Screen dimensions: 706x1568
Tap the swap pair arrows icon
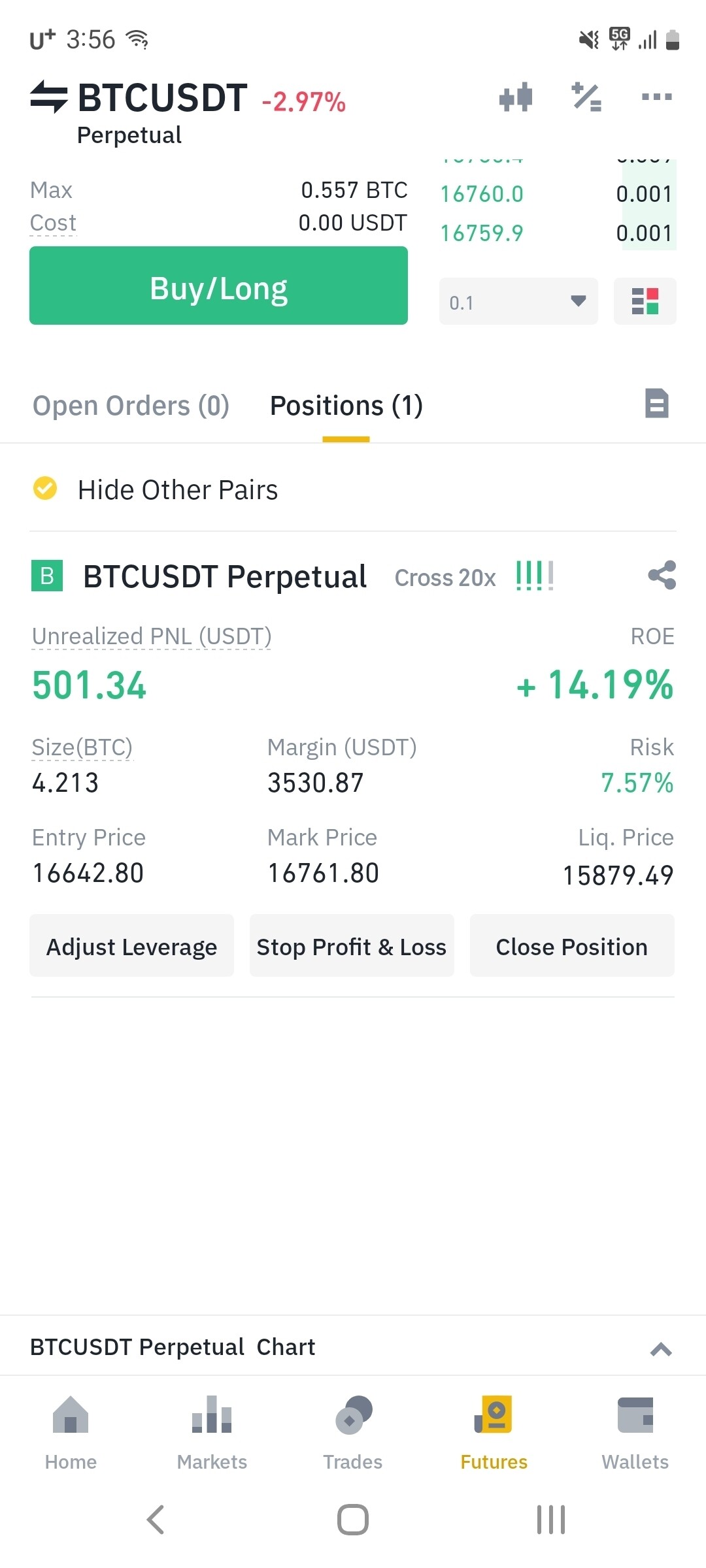tap(48, 97)
